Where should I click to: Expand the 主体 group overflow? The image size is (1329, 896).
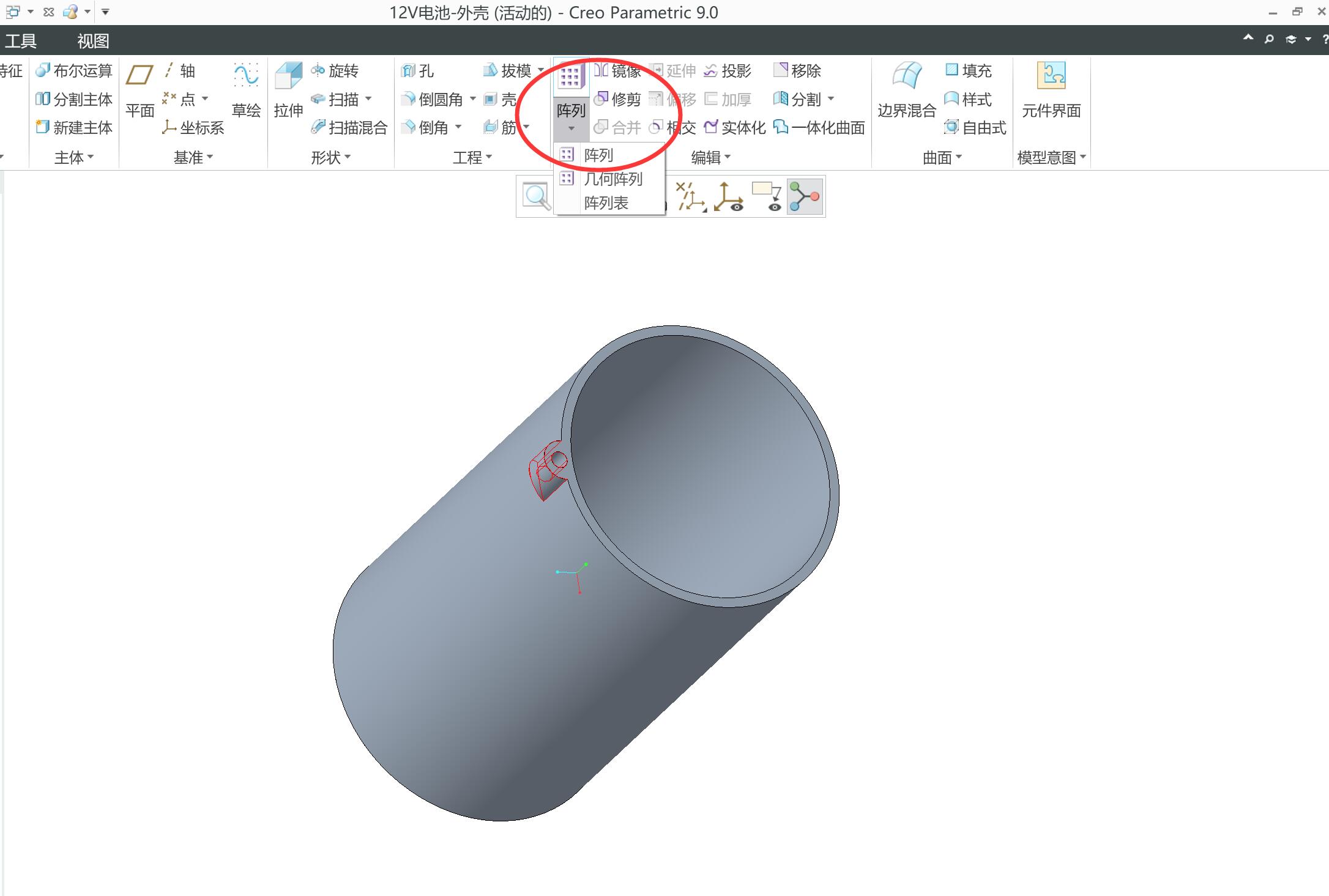coord(74,157)
